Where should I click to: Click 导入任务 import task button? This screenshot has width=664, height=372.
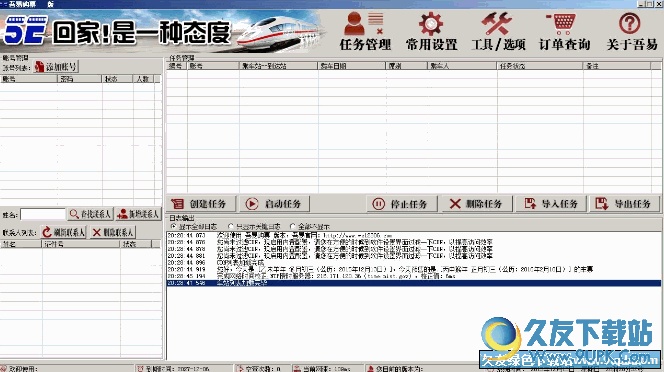point(551,204)
